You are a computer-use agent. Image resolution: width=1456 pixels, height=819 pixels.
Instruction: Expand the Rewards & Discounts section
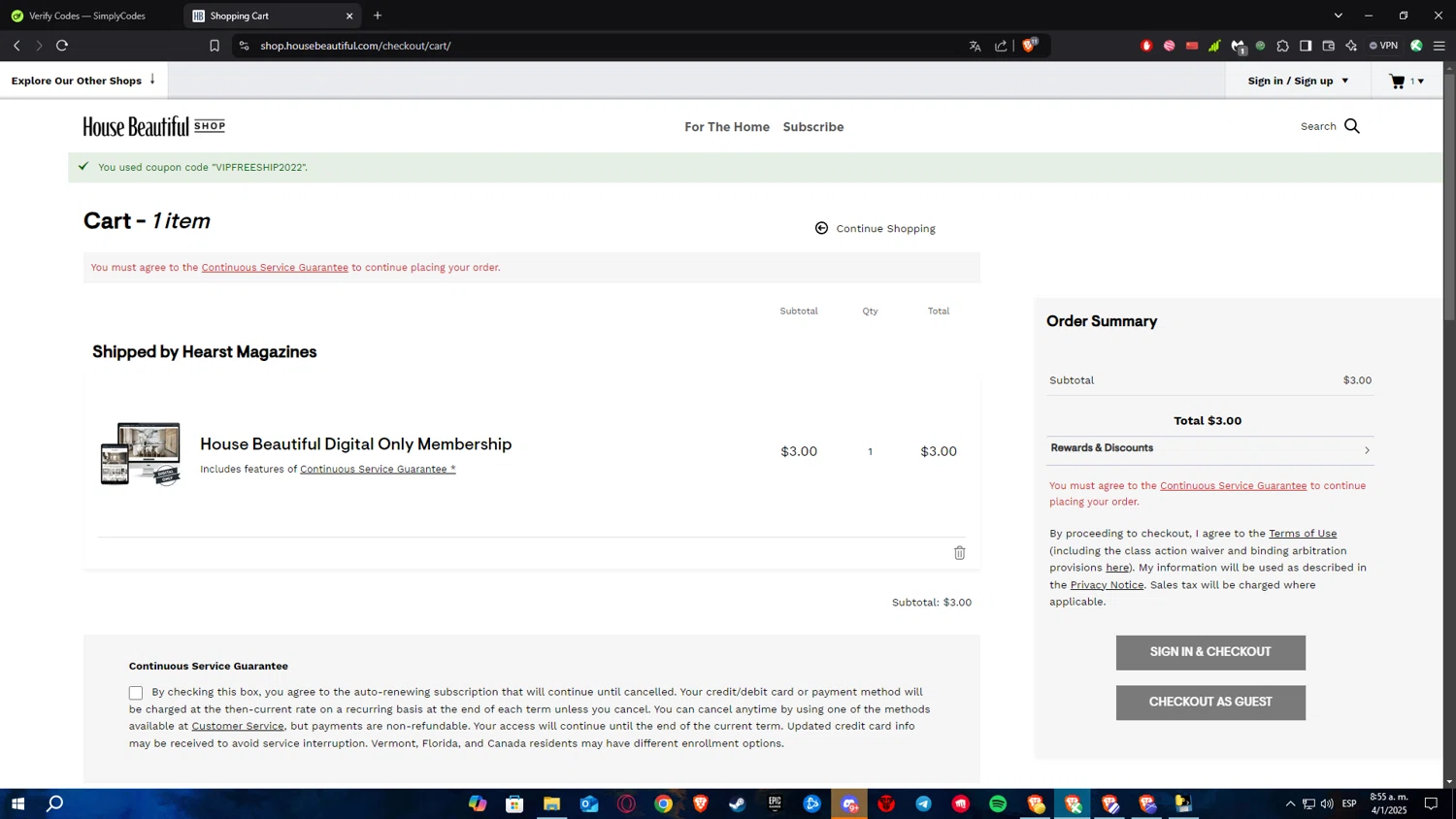pyautogui.click(x=1210, y=448)
